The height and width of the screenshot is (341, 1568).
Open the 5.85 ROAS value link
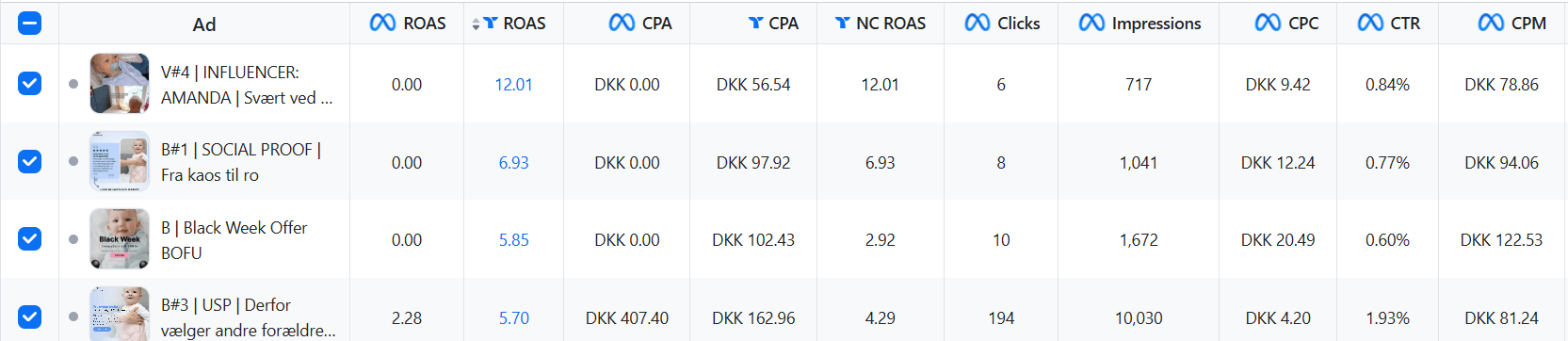click(x=513, y=240)
